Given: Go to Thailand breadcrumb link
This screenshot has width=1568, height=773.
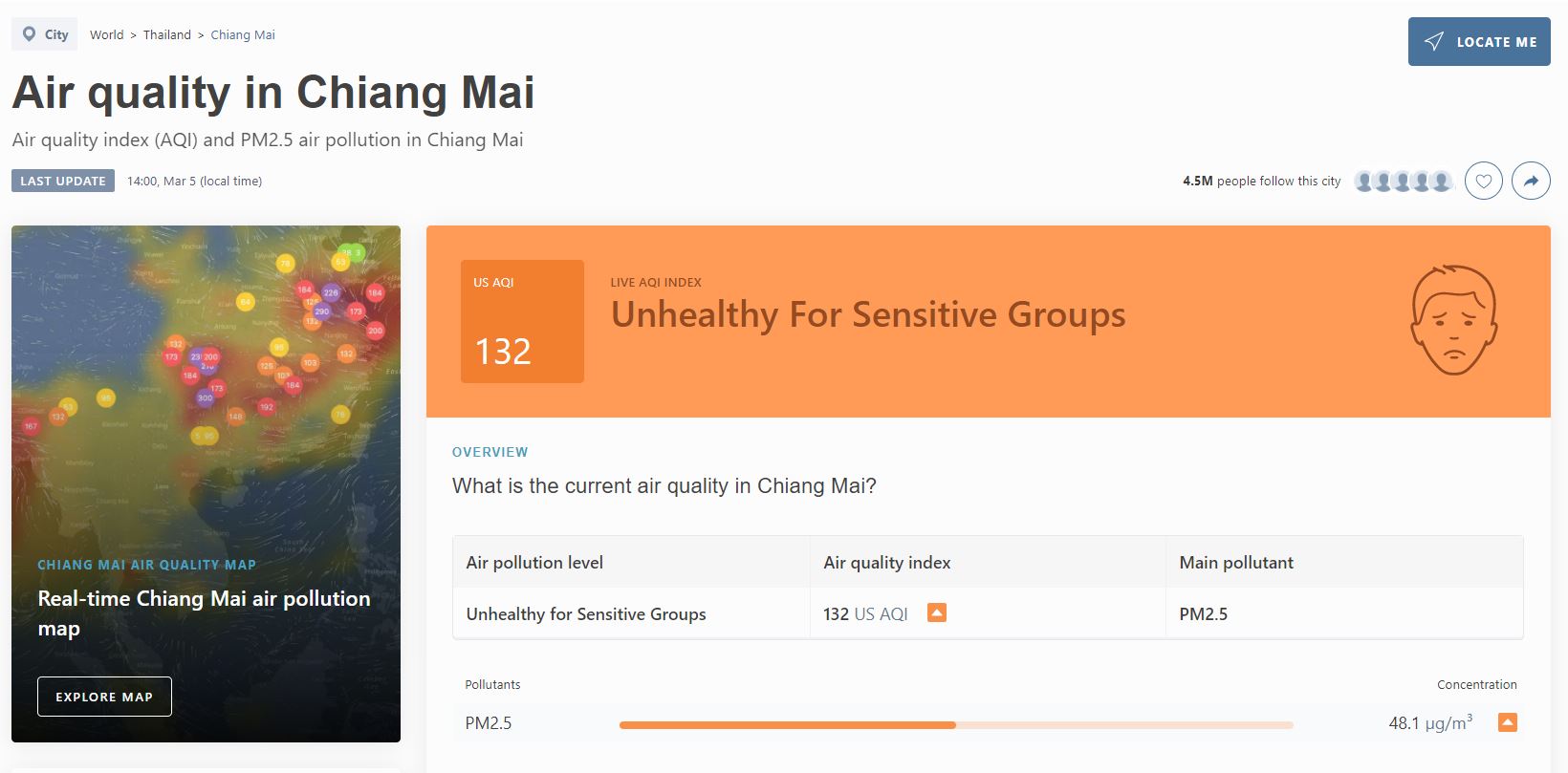Looking at the screenshot, I should point(167,35).
